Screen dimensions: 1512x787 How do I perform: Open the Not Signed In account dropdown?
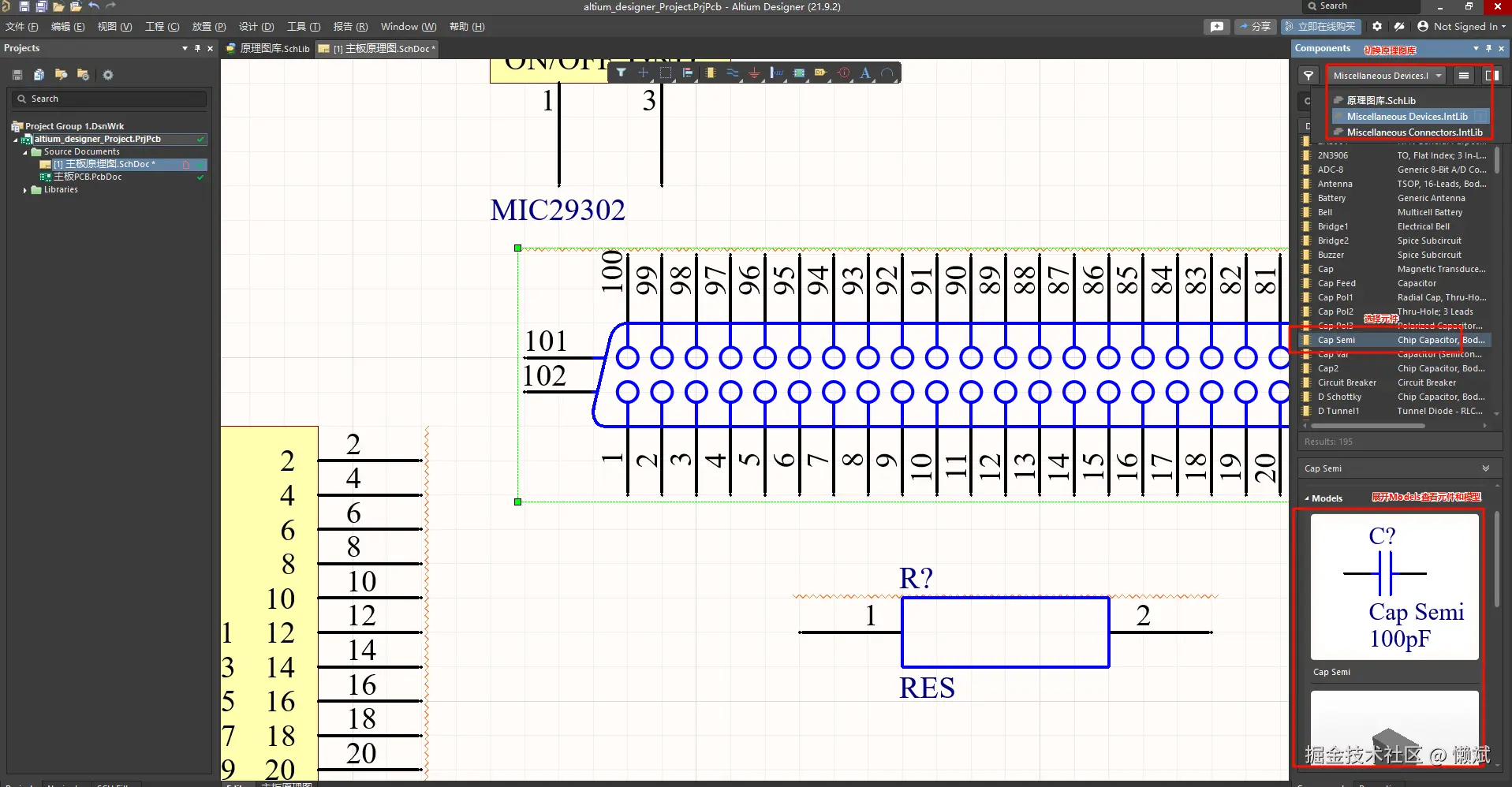click(1462, 27)
